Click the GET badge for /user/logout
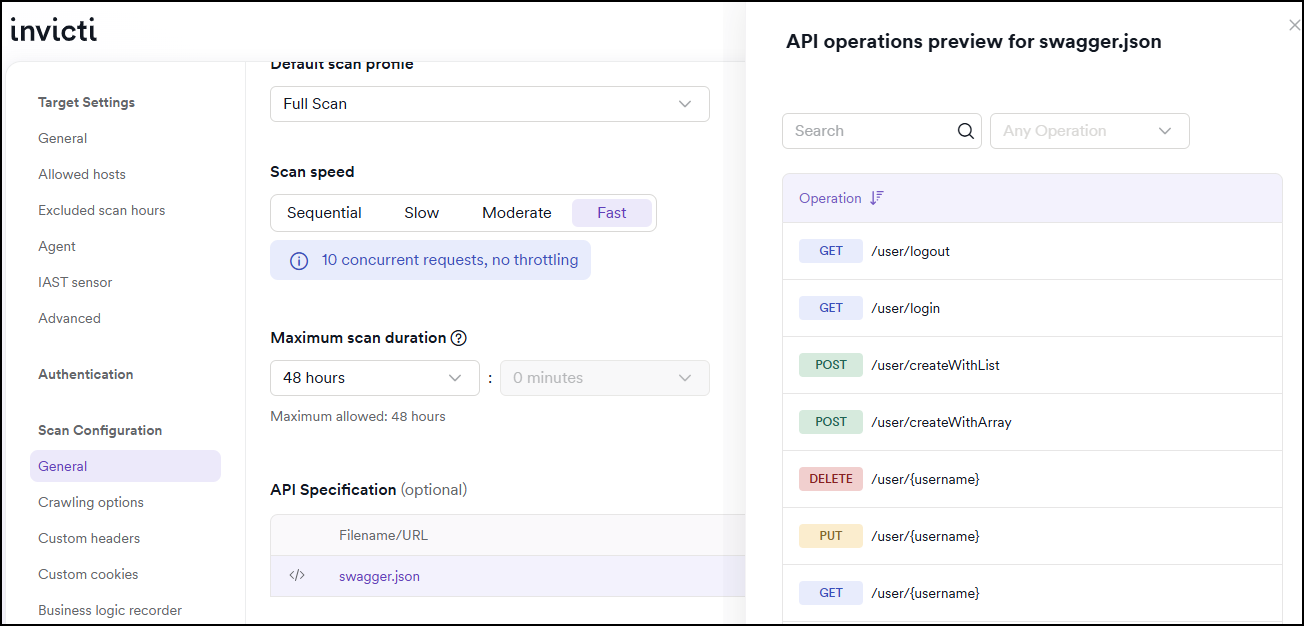 [x=830, y=250]
